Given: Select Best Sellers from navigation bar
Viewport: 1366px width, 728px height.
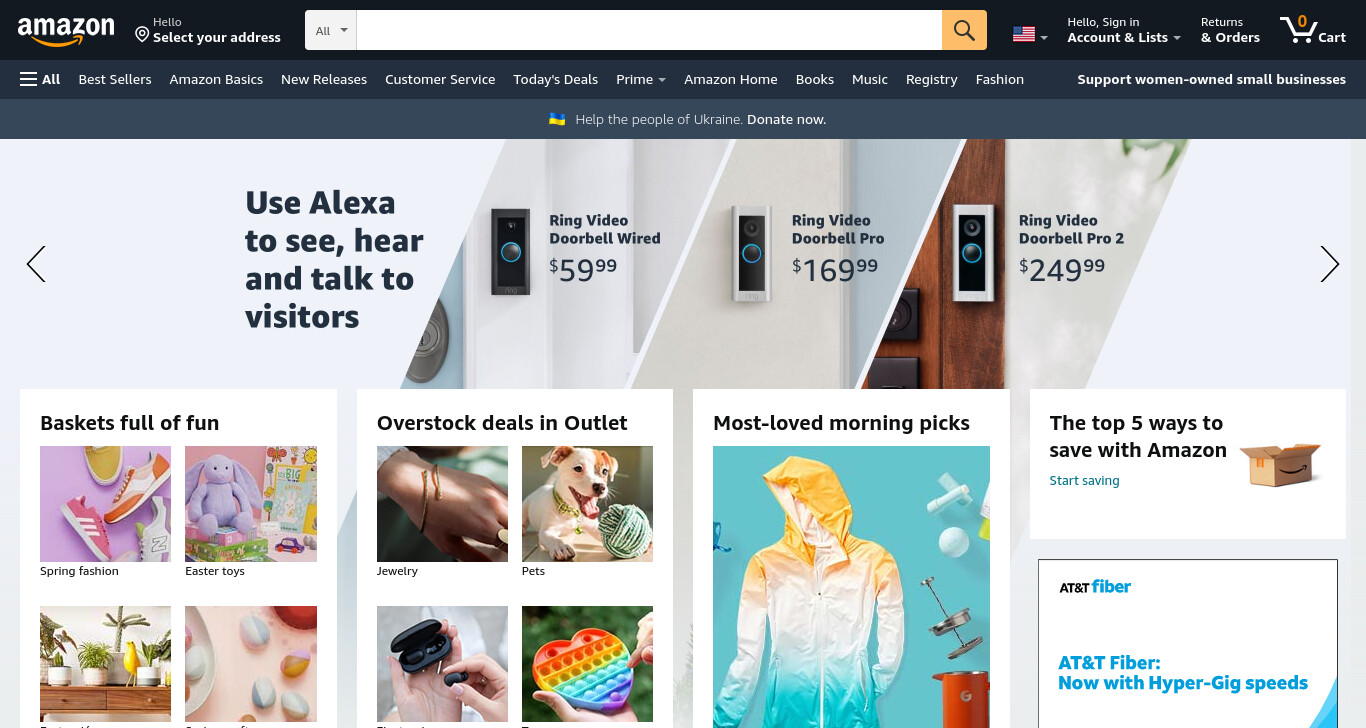Looking at the screenshot, I should pyautogui.click(x=115, y=79).
